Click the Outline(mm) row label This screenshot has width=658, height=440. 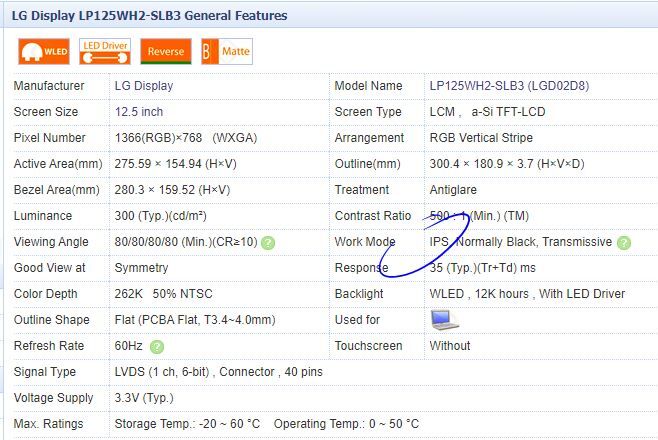(x=367, y=164)
